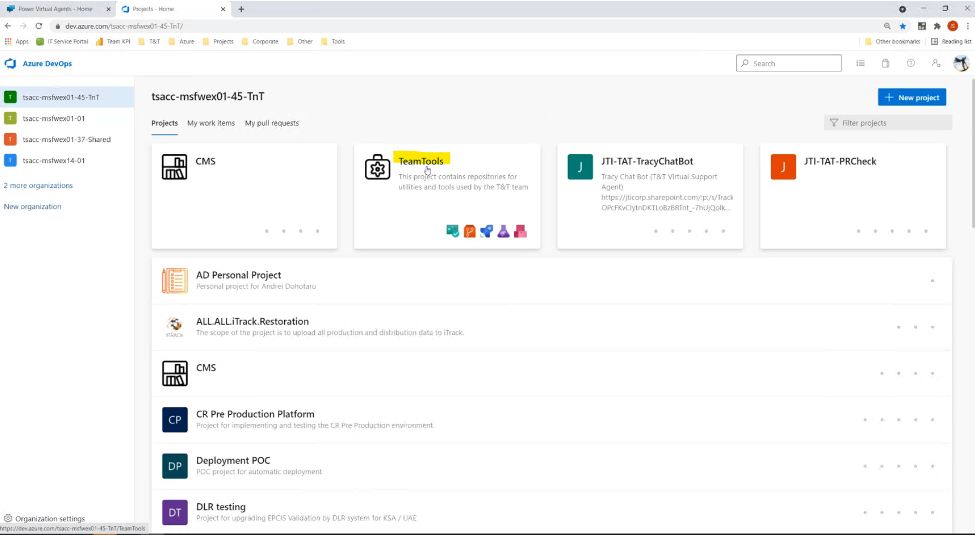
Task: Click the Filter projects field
Action: click(x=888, y=123)
